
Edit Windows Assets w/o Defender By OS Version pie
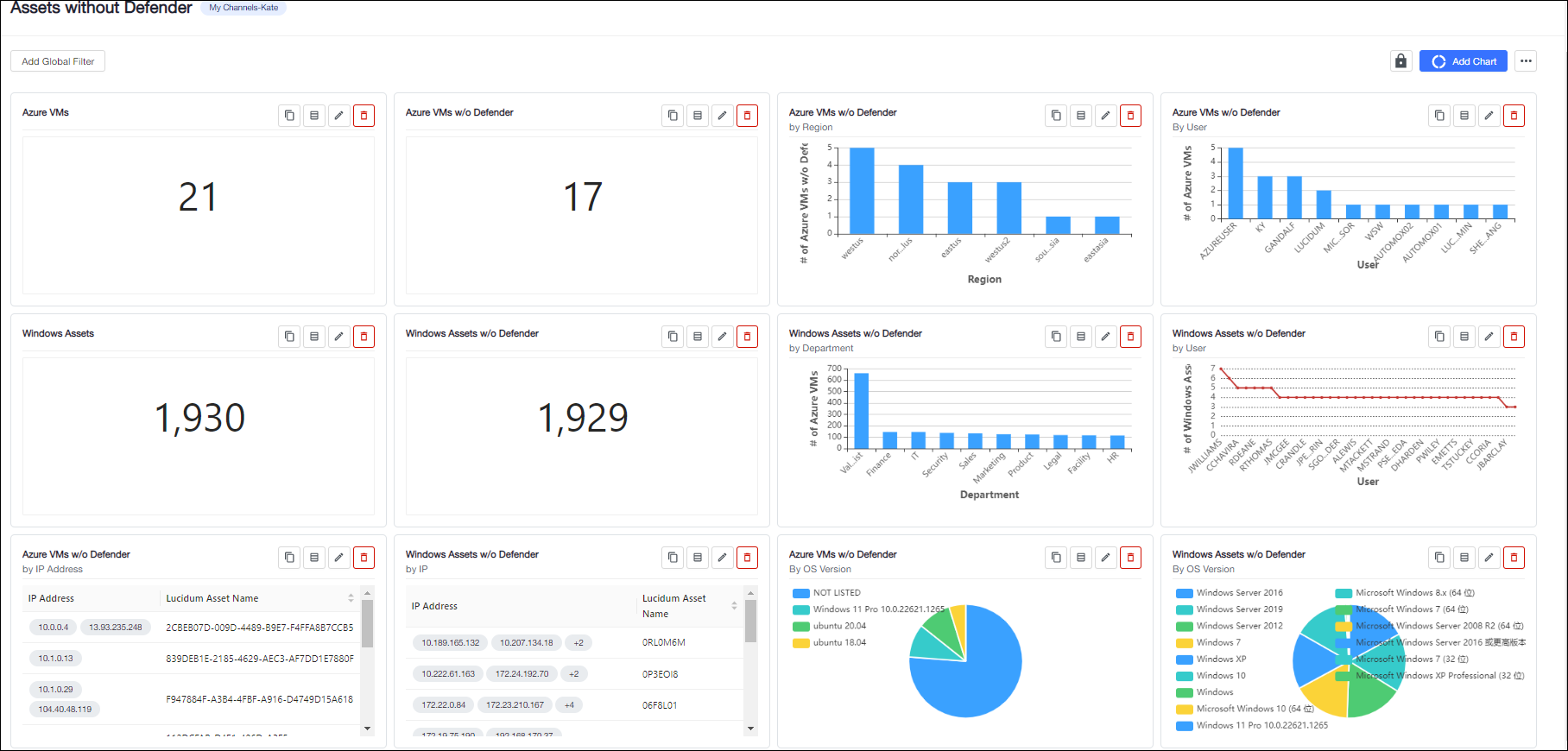tap(1489, 558)
